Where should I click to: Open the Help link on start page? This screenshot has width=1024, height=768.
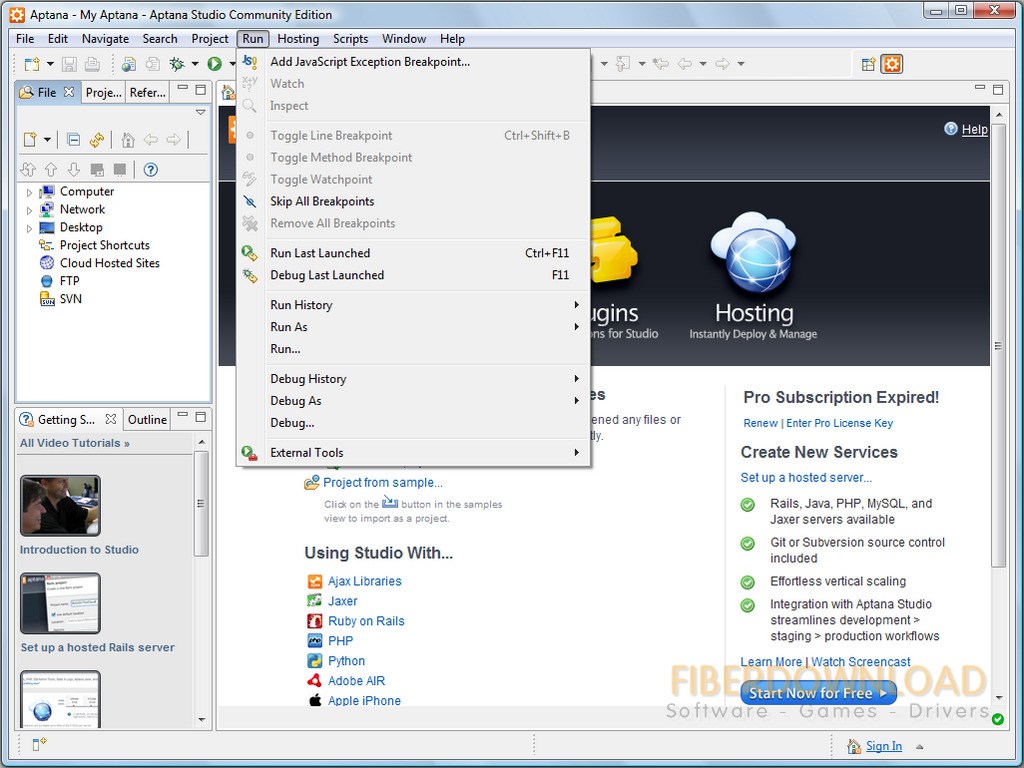(974, 129)
